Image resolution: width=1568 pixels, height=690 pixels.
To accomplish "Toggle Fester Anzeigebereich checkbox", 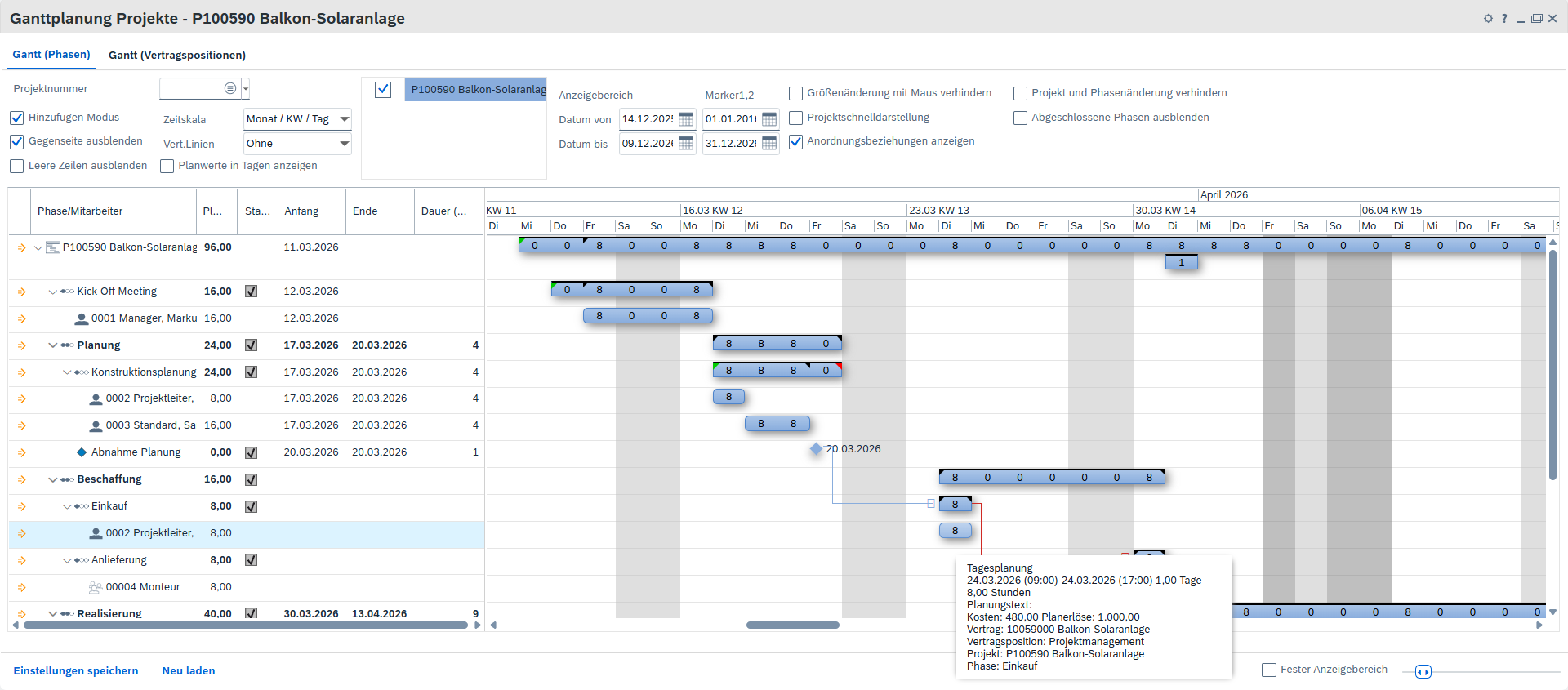I will 1268,670.
